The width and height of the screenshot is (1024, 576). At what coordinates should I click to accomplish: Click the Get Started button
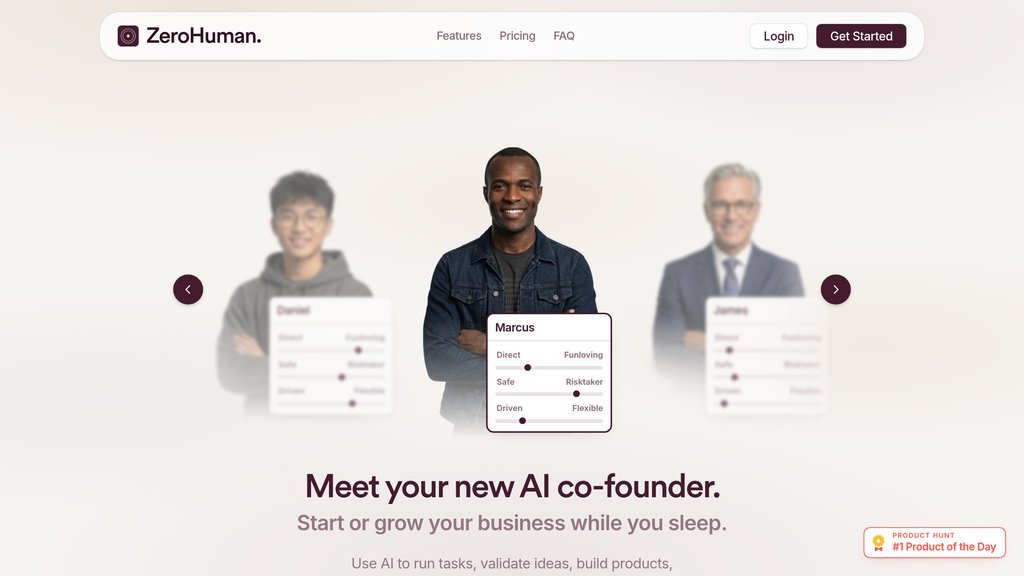(861, 36)
